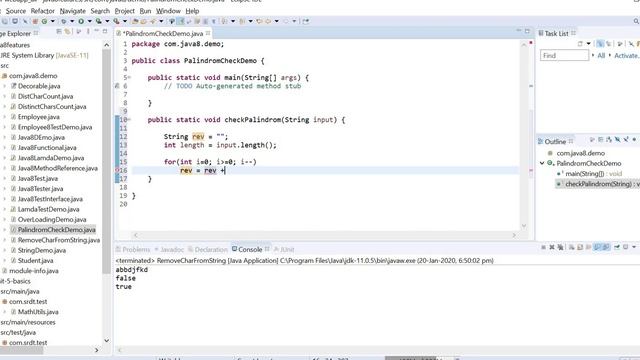The width and height of the screenshot is (640, 360).
Task: Click the Debug bug icon in toolbar
Action: [x=64, y=21]
